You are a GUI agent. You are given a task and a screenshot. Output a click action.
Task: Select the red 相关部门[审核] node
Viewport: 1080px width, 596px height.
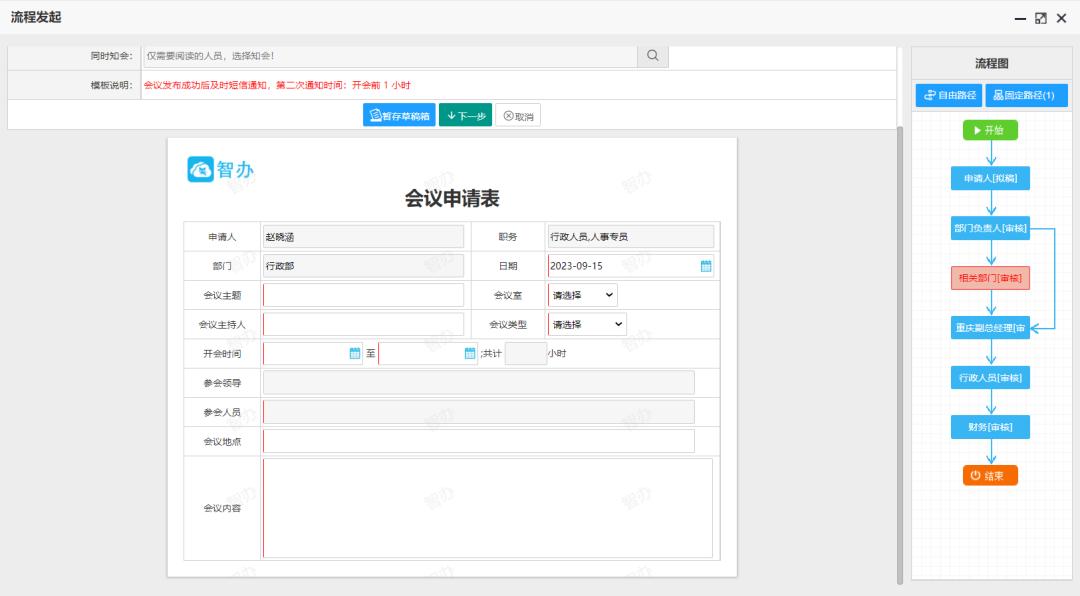click(990, 278)
